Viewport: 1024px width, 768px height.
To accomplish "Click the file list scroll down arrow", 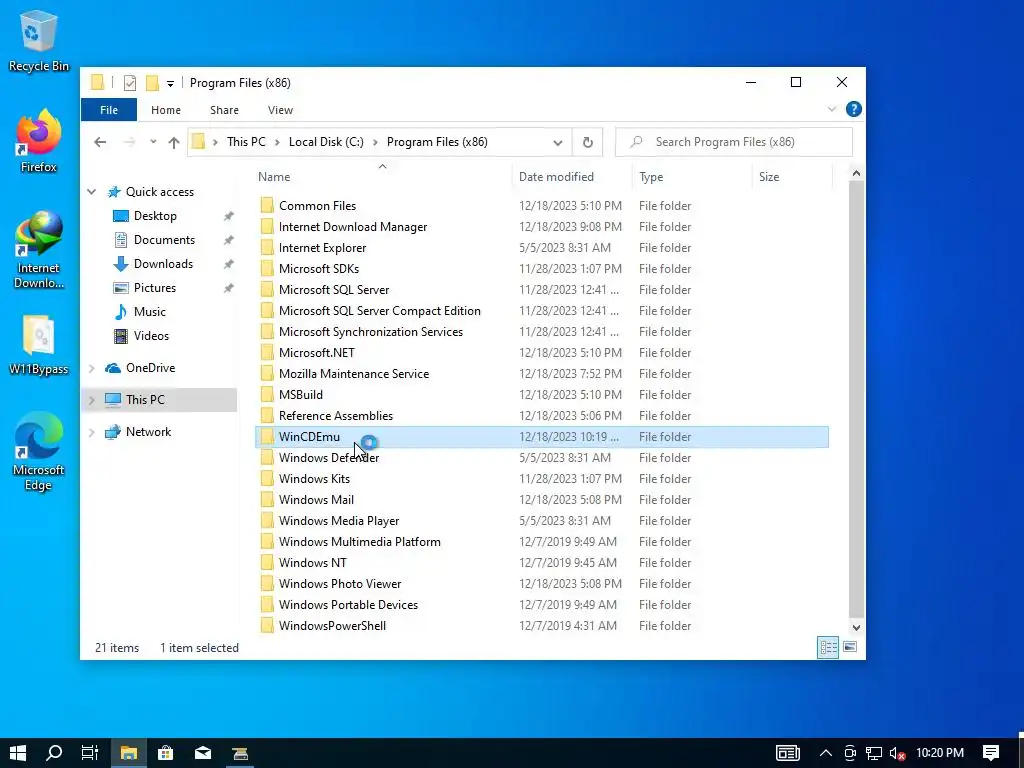I will [x=856, y=628].
